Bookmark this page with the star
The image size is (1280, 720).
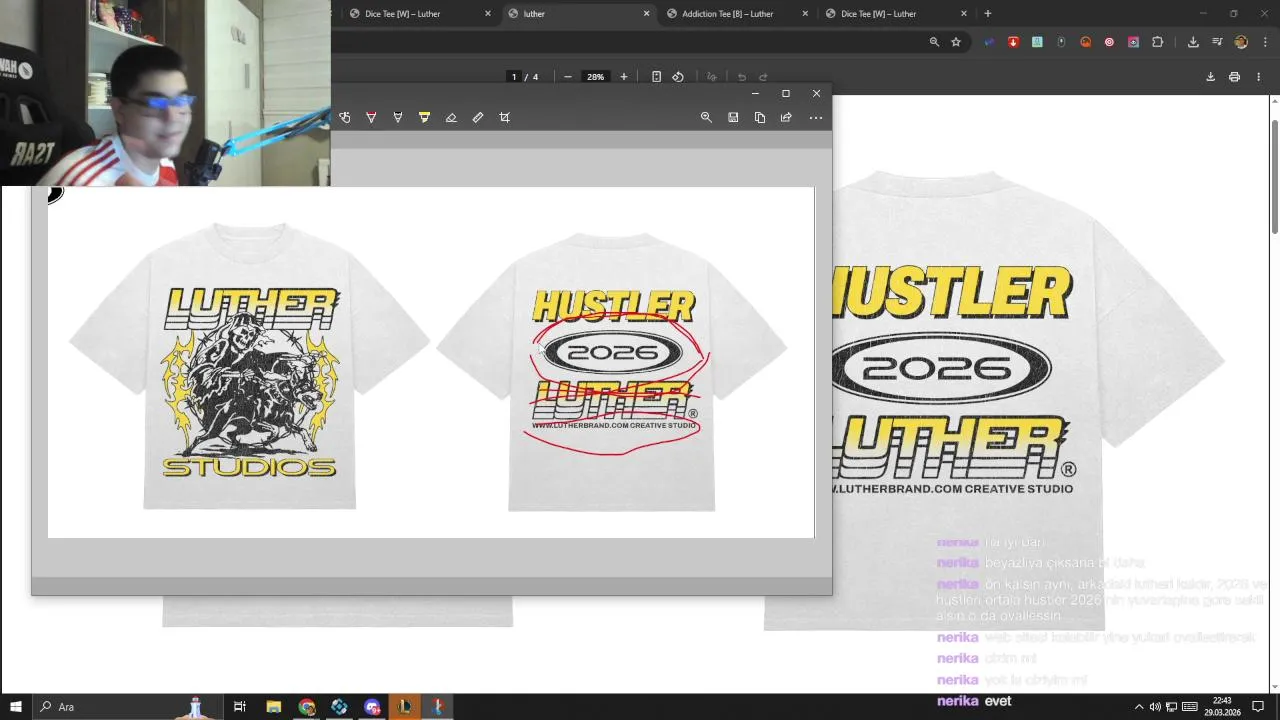point(956,42)
